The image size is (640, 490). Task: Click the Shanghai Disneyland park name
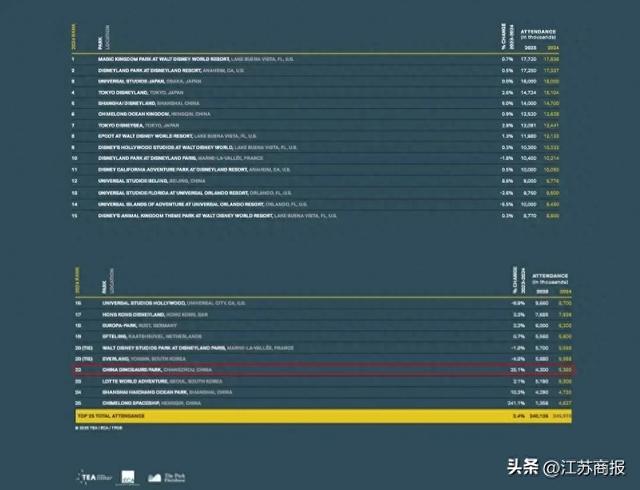tap(127, 103)
